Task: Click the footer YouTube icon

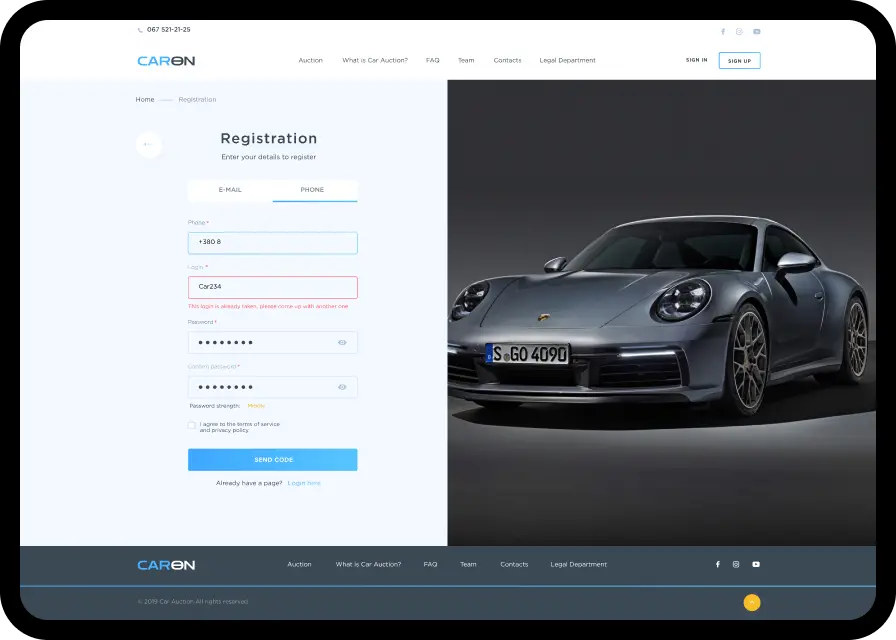Action: [x=756, y=565]
